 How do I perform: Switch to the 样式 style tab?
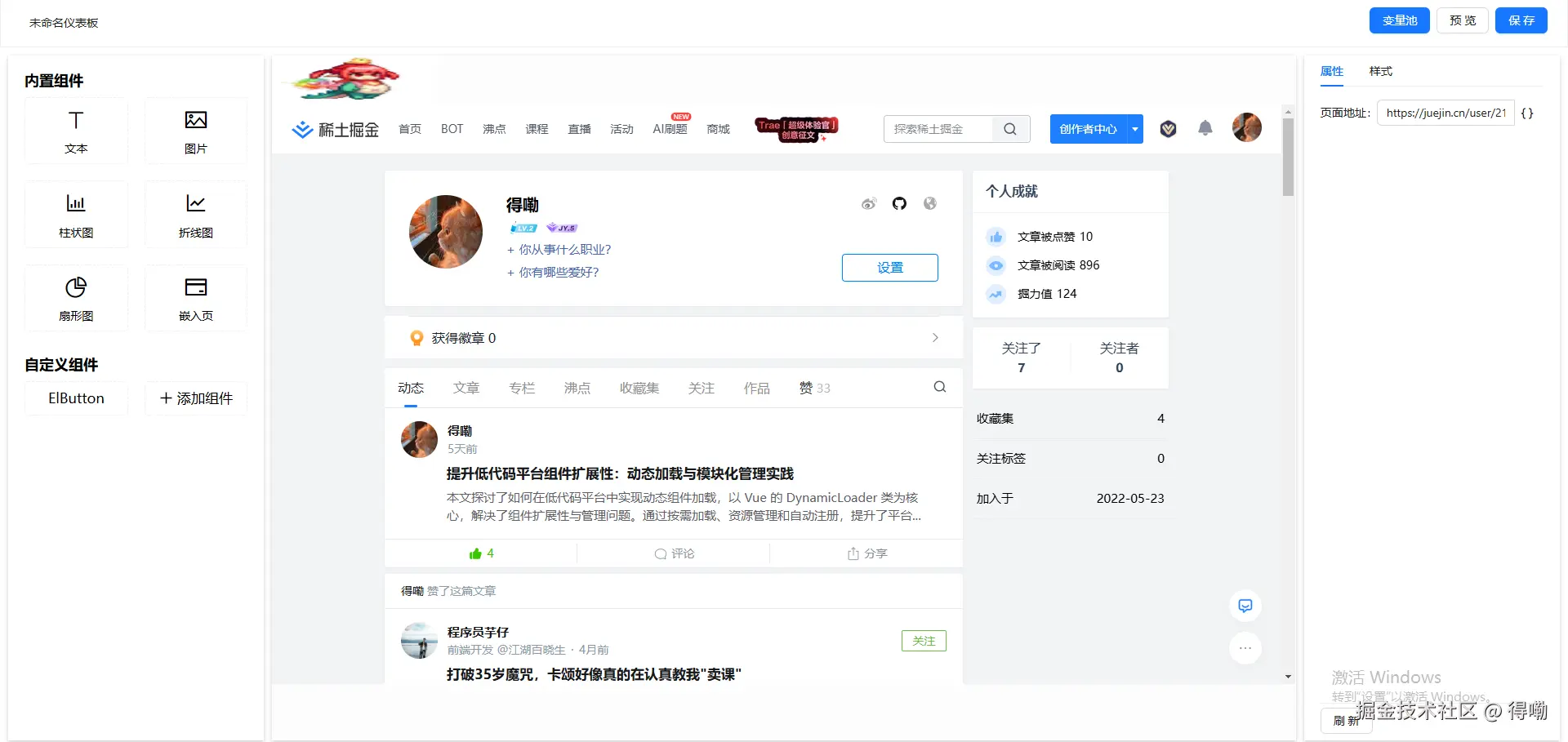[1379, 72]
